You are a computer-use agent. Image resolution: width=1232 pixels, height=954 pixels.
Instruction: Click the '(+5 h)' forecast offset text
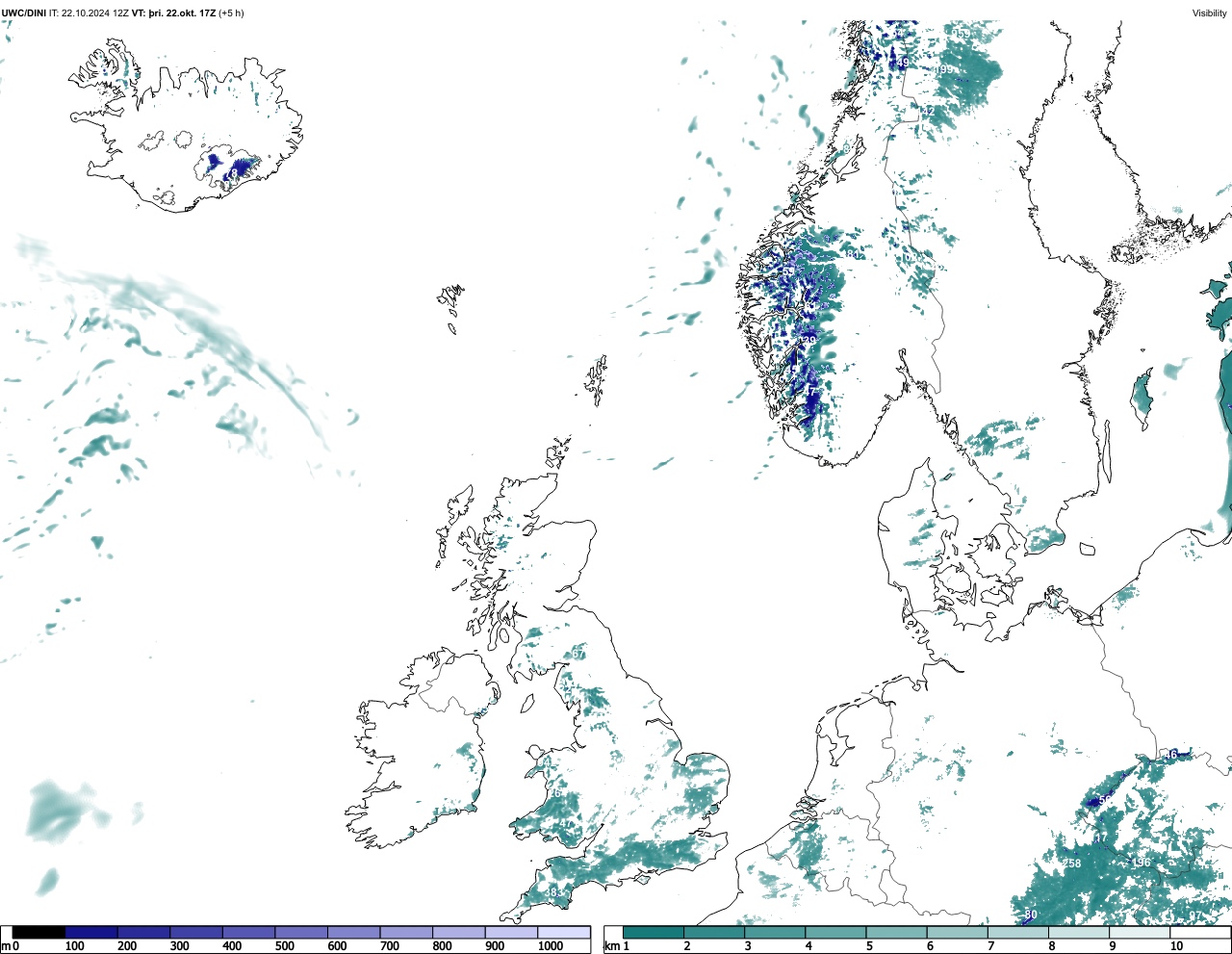pyautogui.click(x=230, y=13)
